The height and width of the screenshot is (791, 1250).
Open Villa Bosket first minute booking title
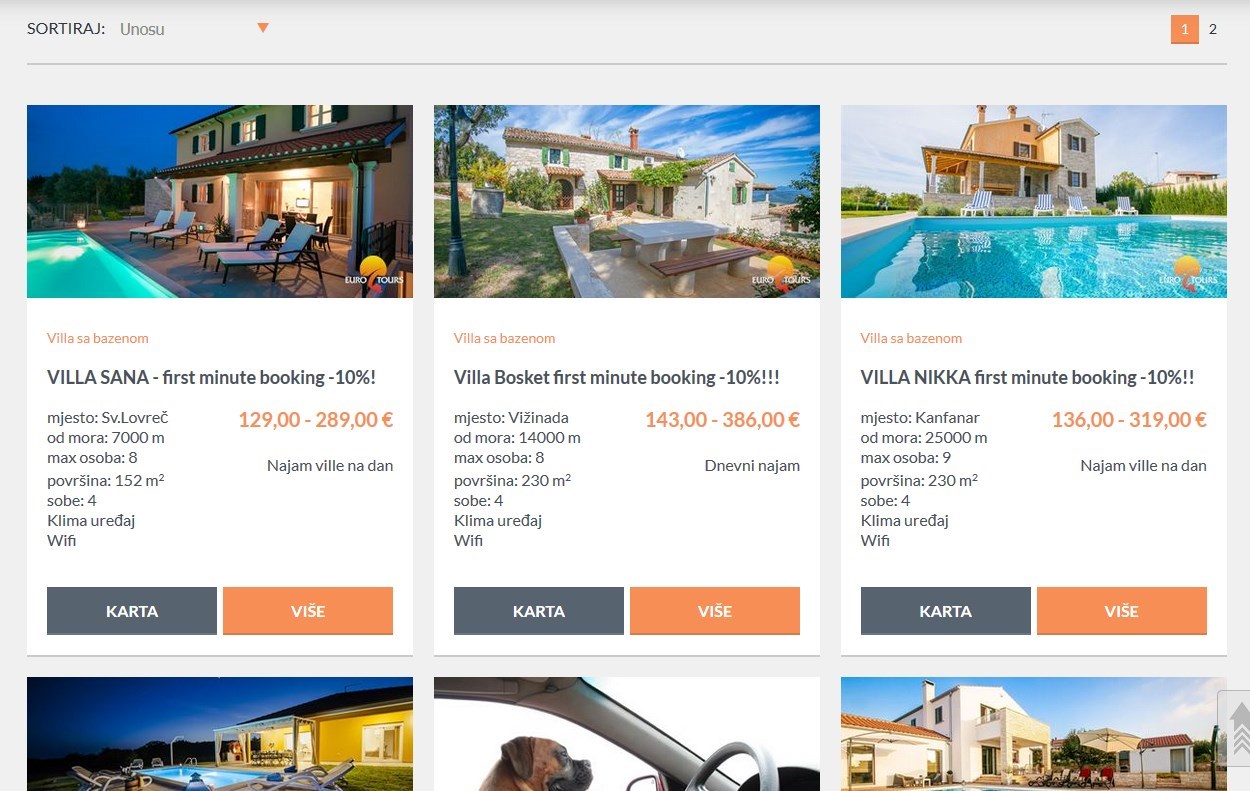(617, 378)
